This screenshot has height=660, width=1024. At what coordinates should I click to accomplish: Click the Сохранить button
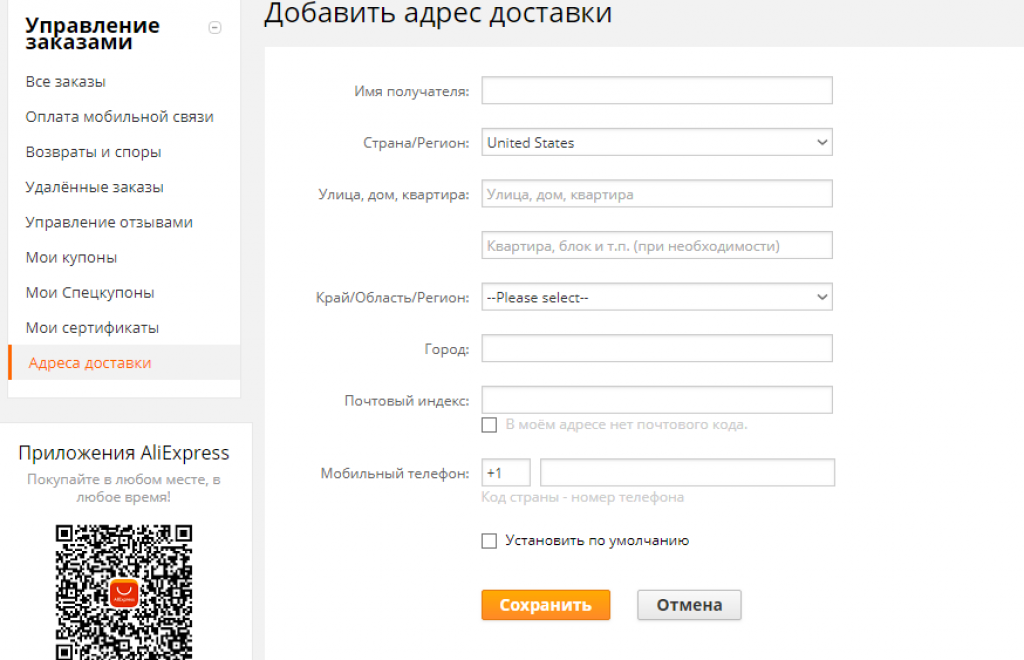point(546,605)
